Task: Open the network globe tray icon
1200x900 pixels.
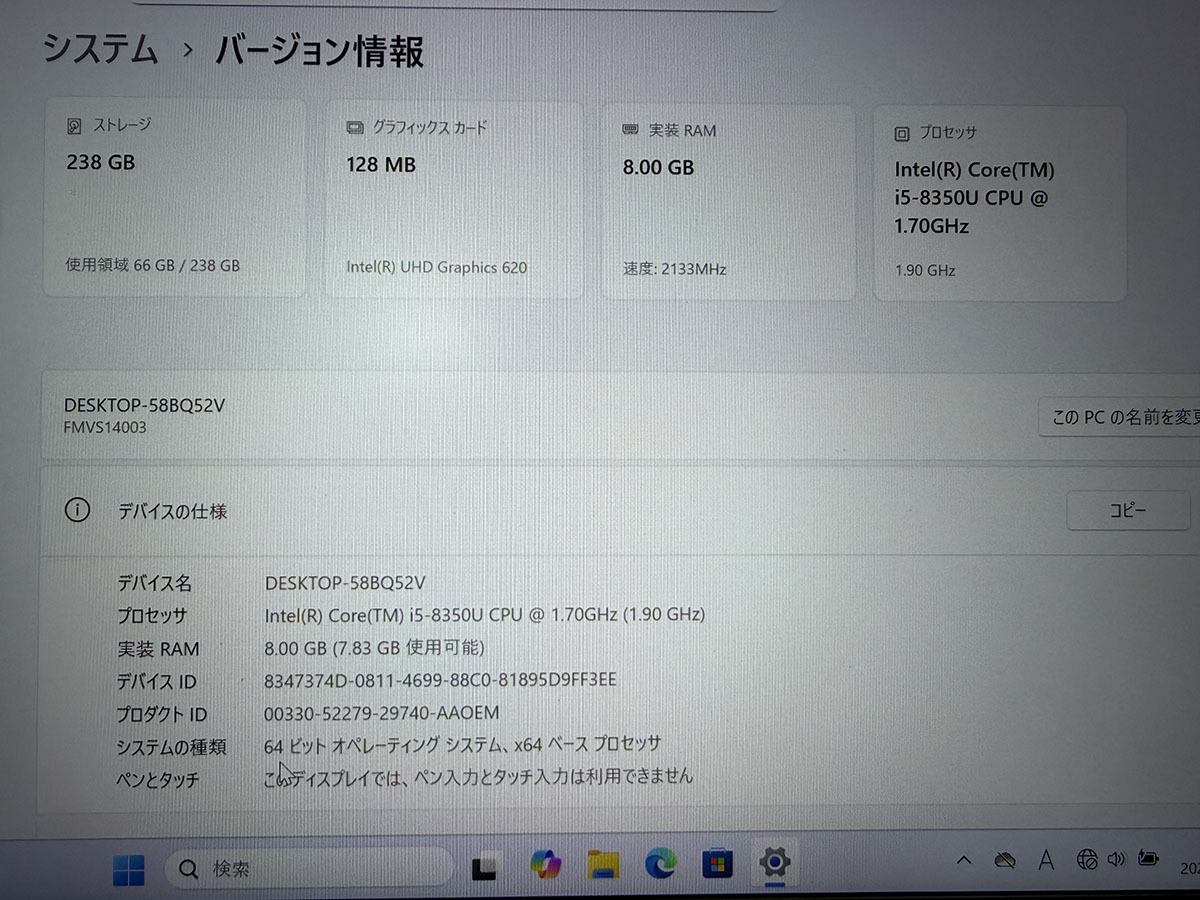Action: 1087,858
